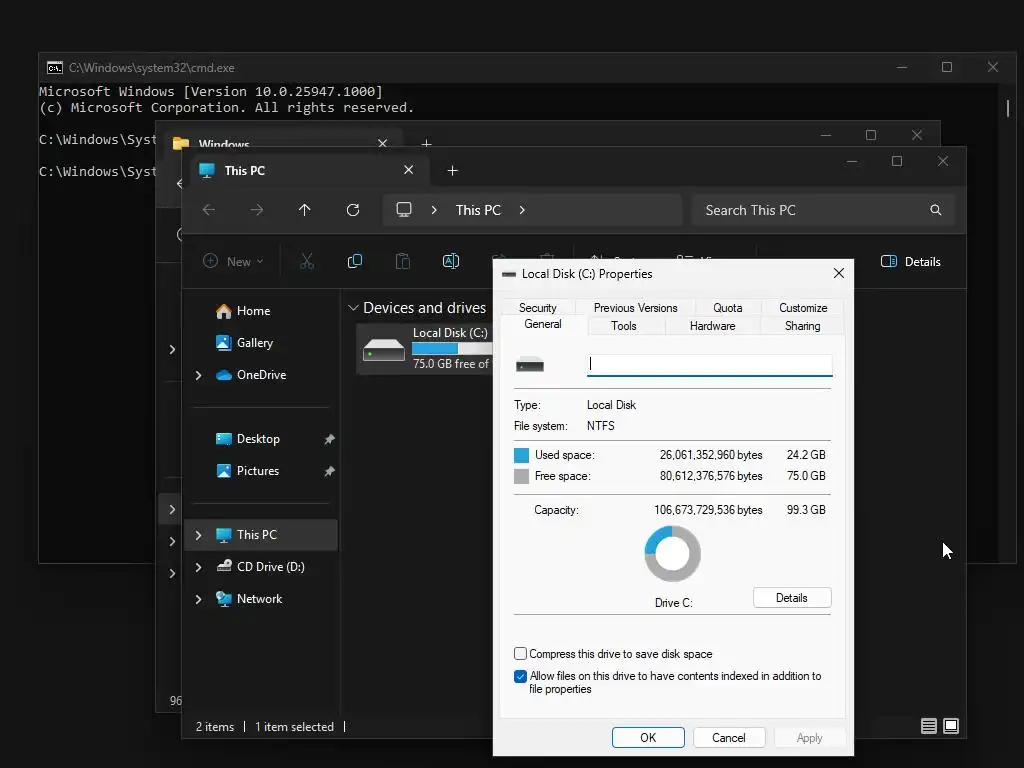Click the drive label text field
The width and height of the screenshot is (1024, 768).
[x=709, y=364]
